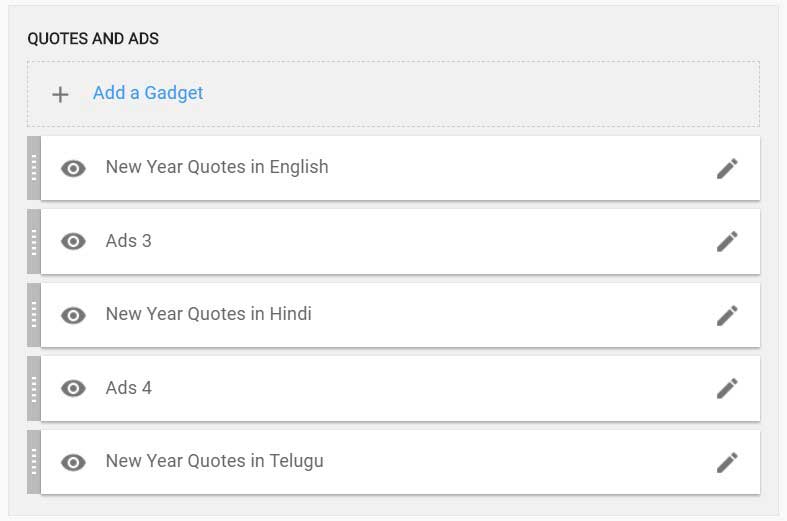The width and height of the screenshot is (787, 521).
Task: Toggle visibility of New Year Quotes in Hindi
Action: point(73,316)
